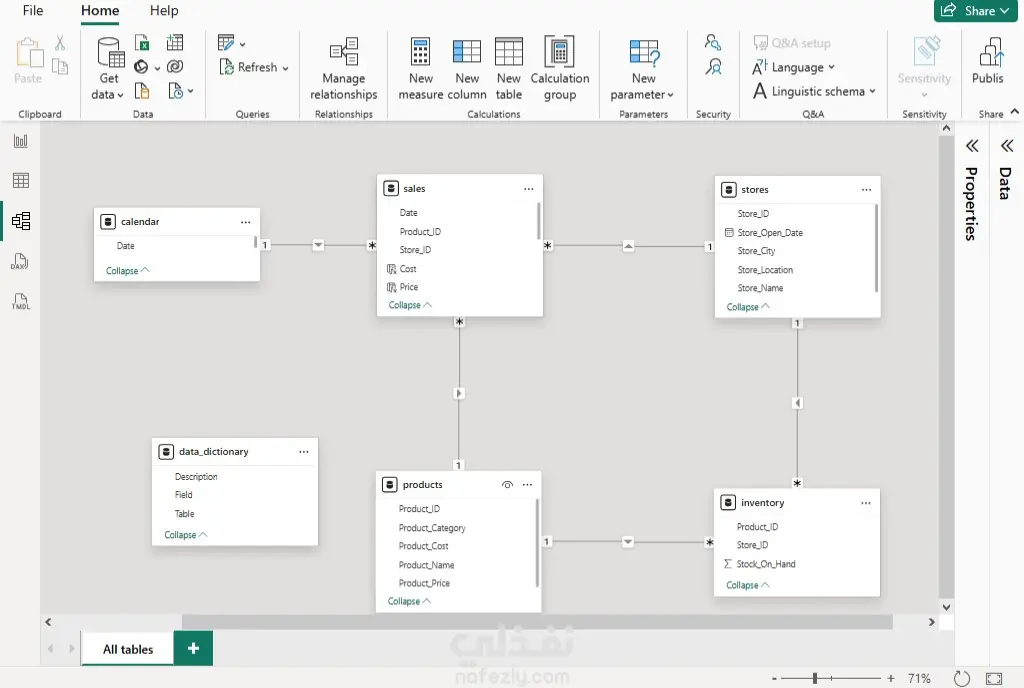Switch to Table view in sidebar
1024x688 pixels.
pos(21,181)
